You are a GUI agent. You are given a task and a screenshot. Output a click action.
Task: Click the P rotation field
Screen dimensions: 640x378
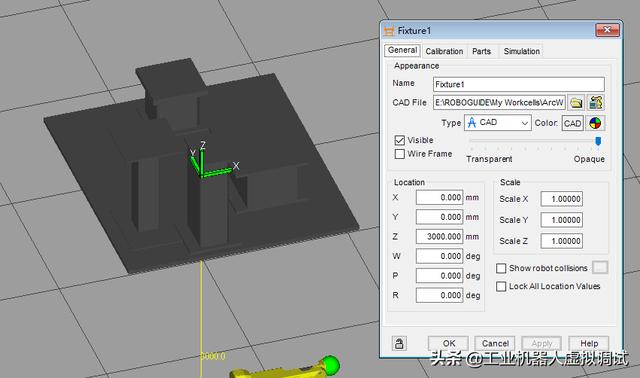439,276
